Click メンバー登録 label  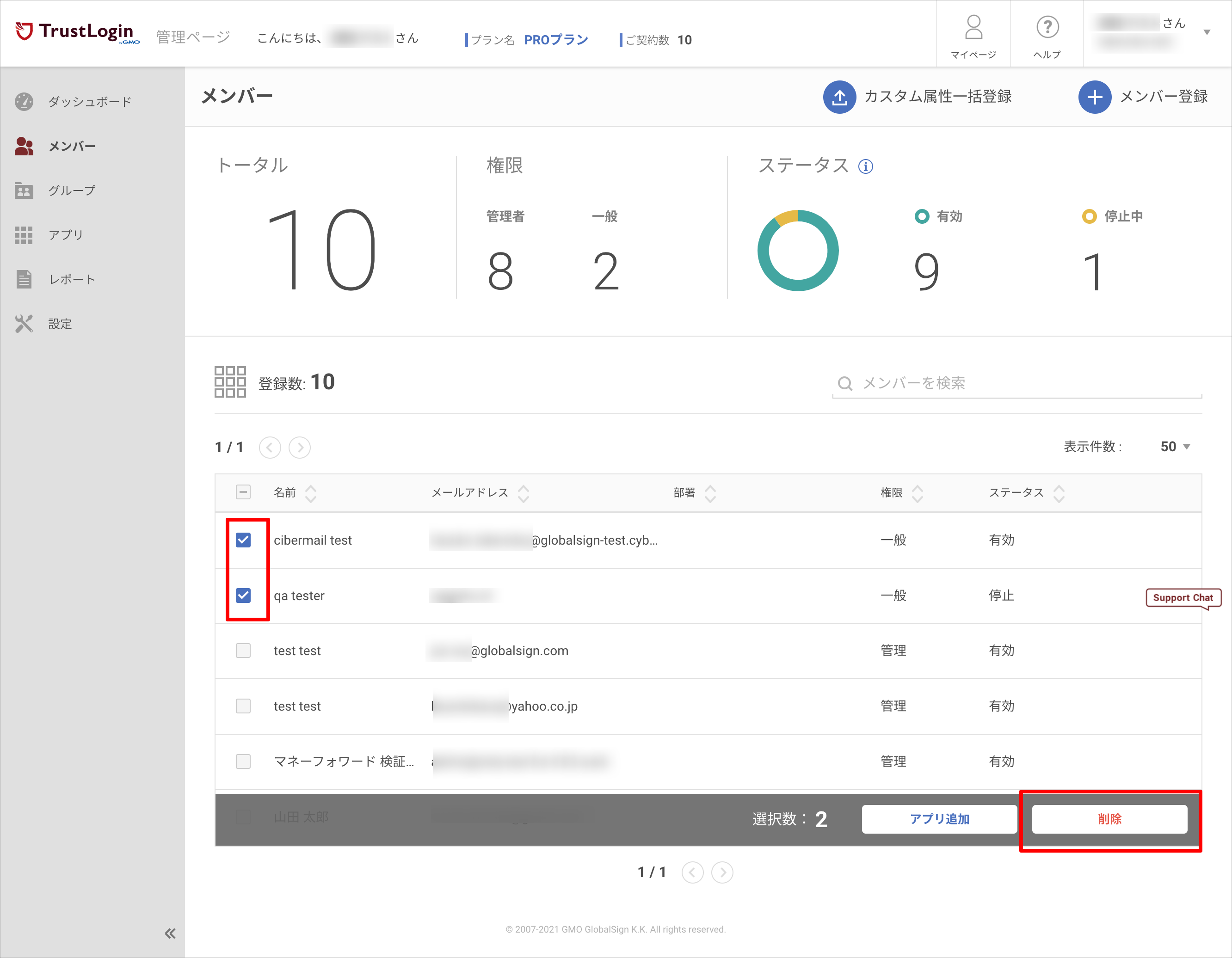1164,97
